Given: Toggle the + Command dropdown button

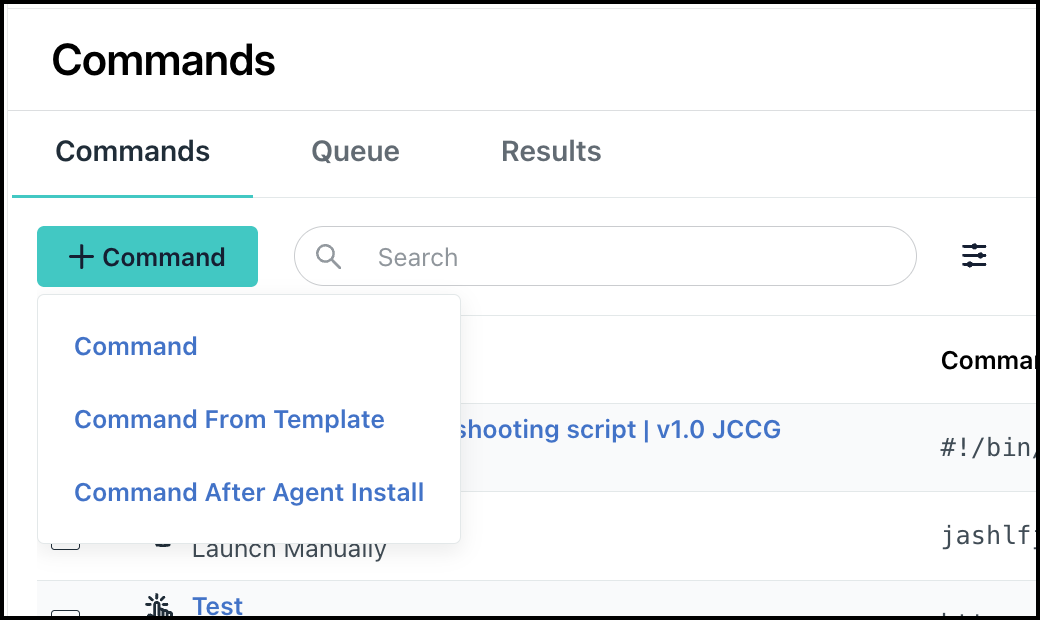Looking at the screenshot, I should click(x=147, y=257).
